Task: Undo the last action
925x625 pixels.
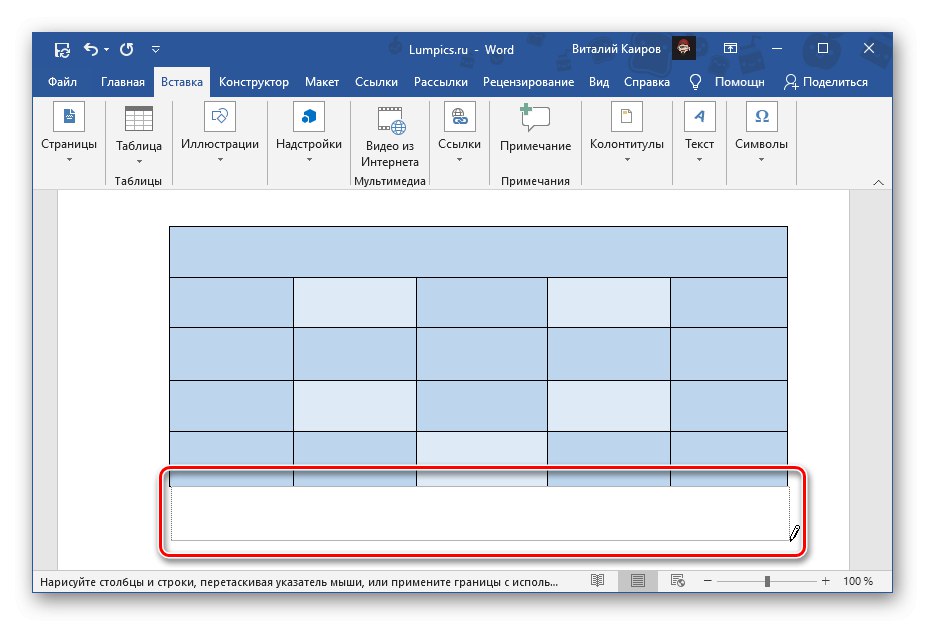Action: (91, 49)
